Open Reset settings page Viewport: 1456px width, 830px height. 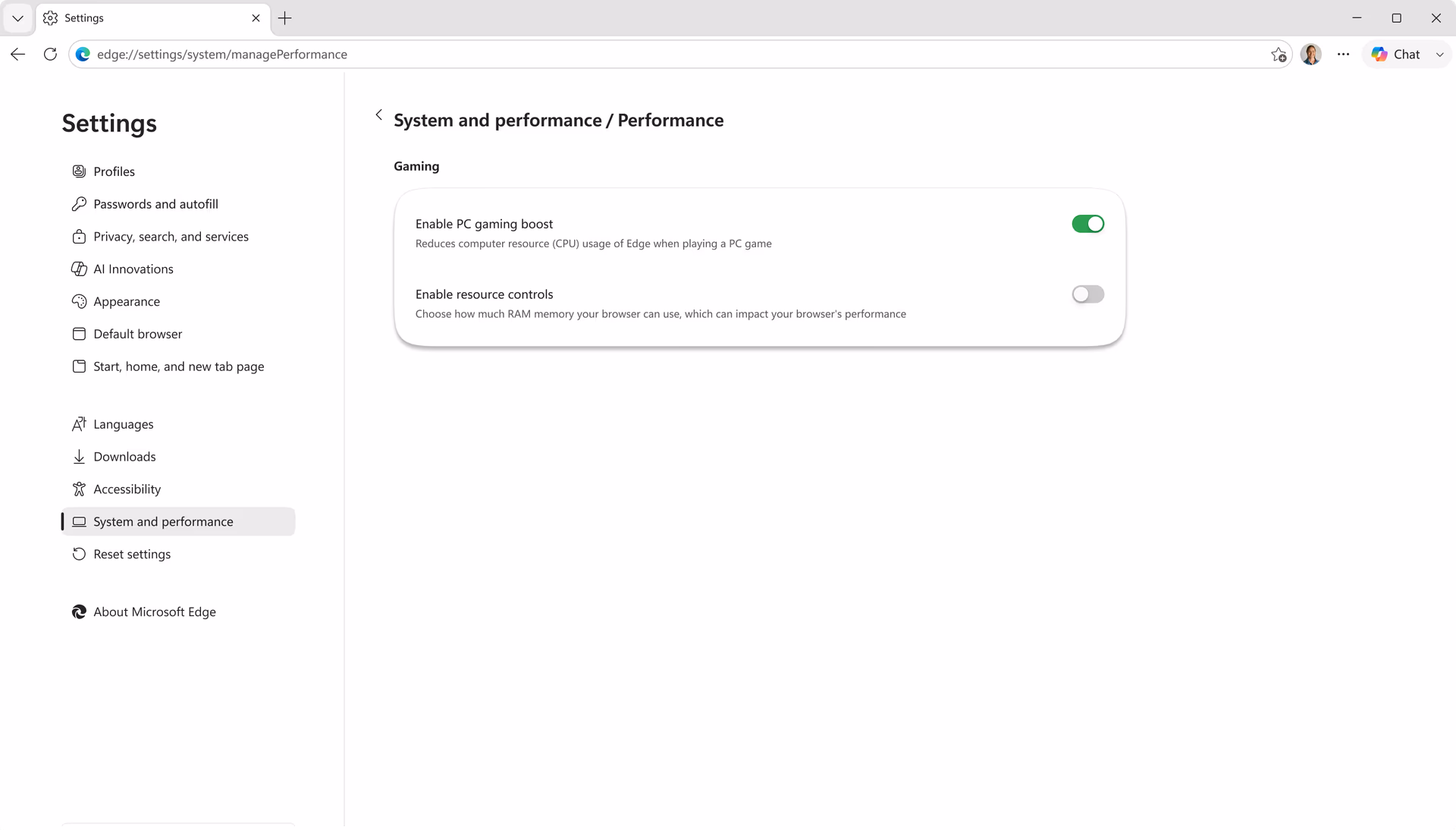pyautogui.click(x=178, y=555)
